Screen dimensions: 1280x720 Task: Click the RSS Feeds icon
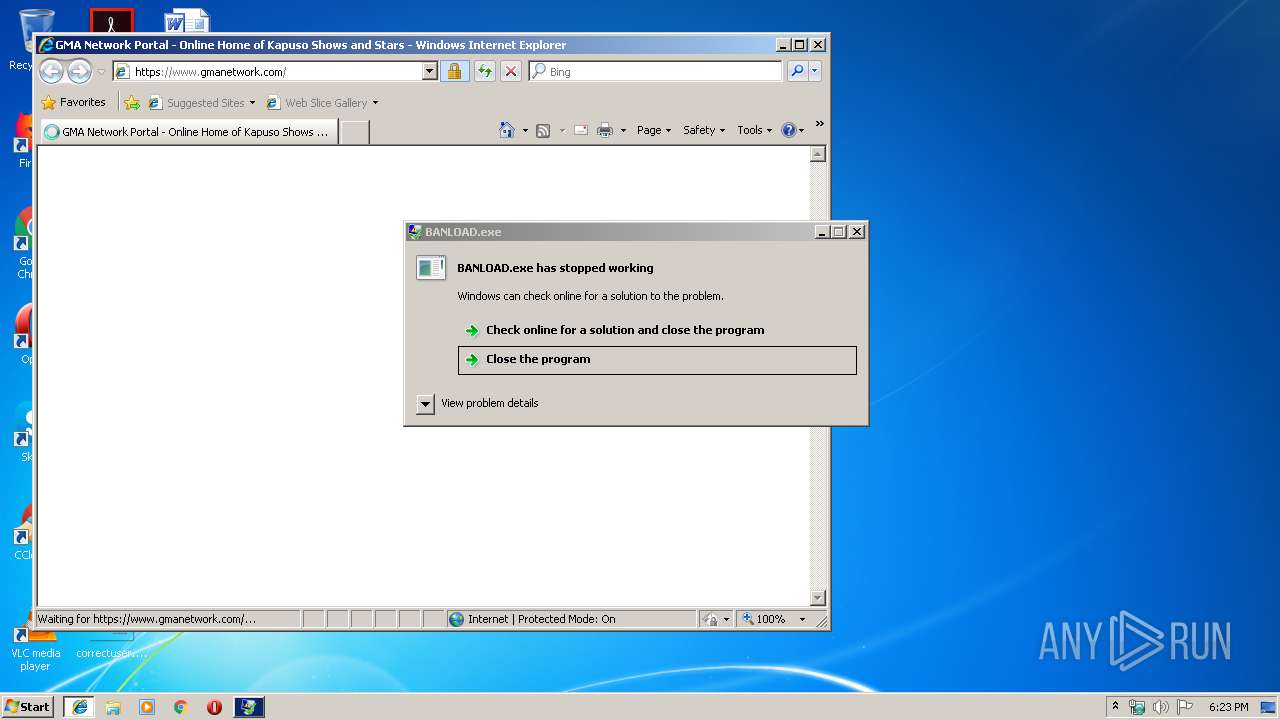543,130
